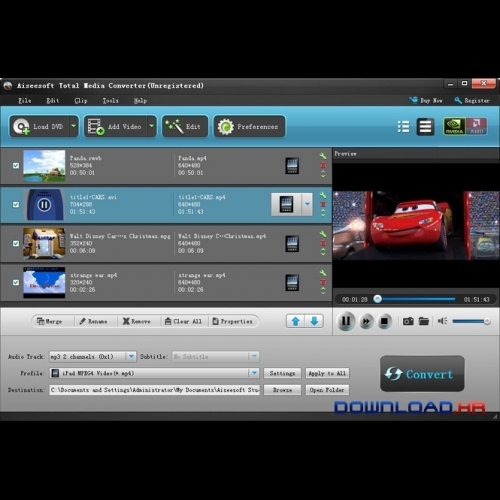Click the Convert button
Screen dimensions: 500x500
tap(422, 374)
